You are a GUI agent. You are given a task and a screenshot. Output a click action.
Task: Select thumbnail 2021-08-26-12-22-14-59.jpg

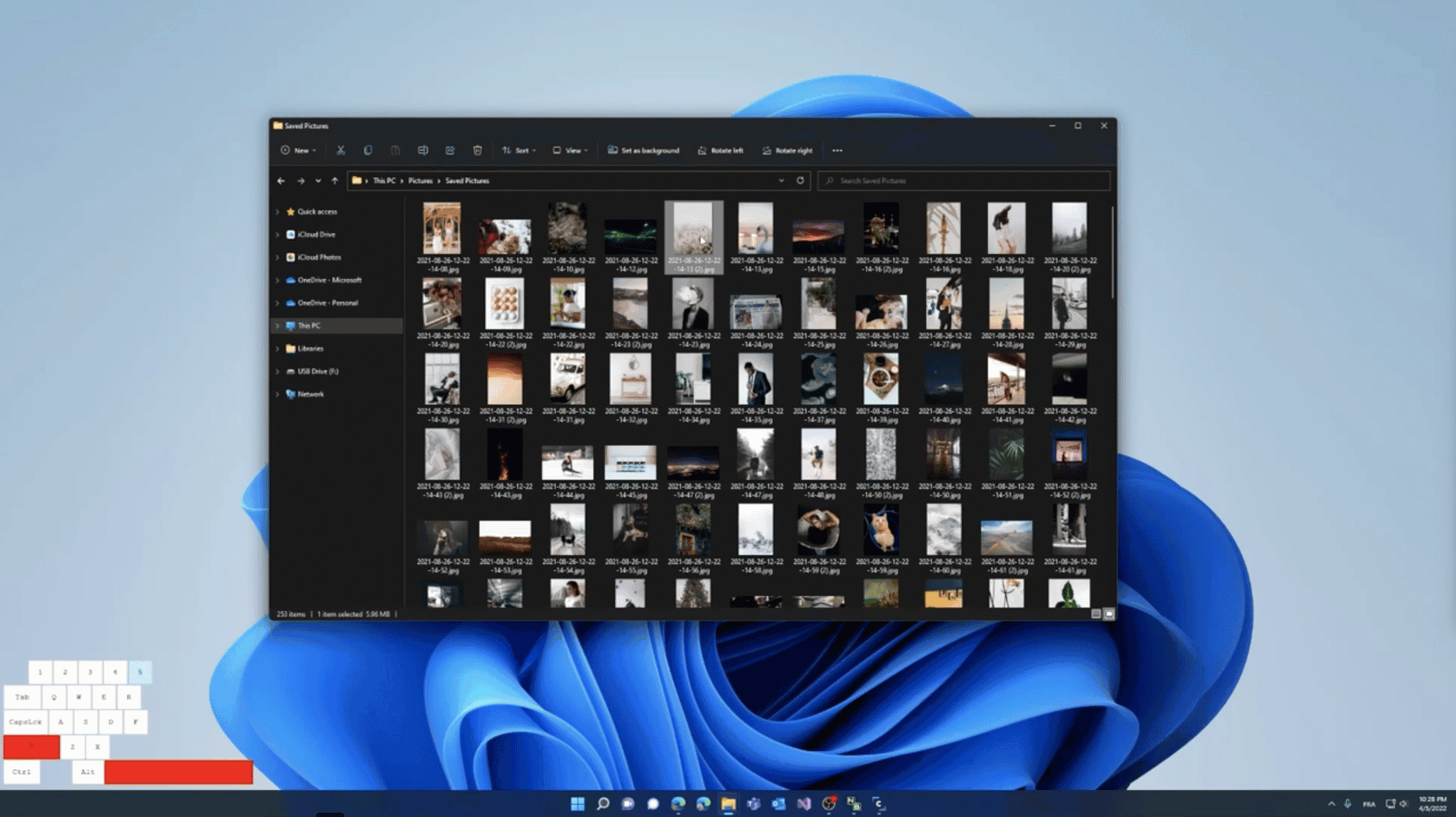tap(881, 539)
